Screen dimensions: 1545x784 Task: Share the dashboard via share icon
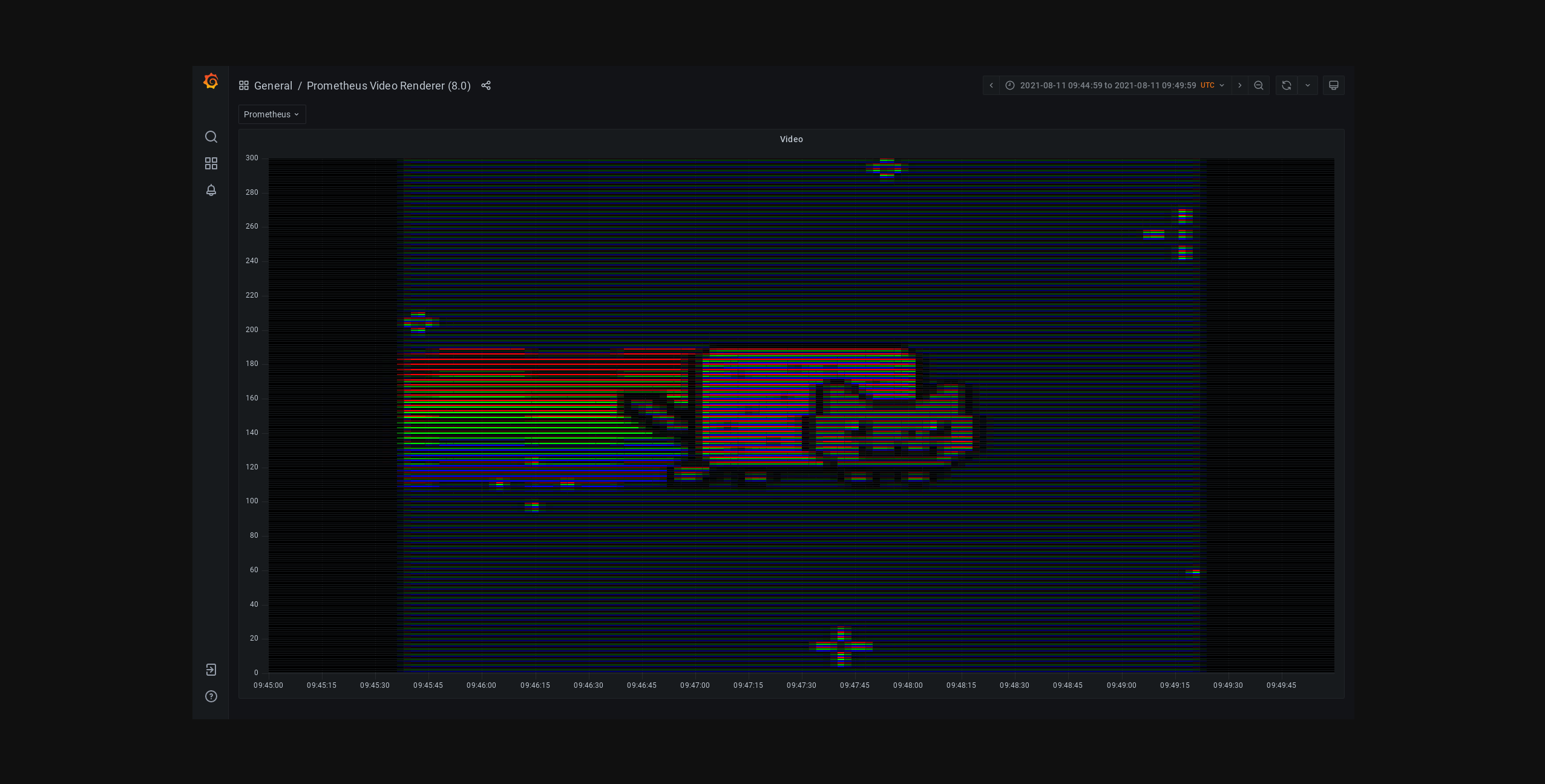point(486,85)
